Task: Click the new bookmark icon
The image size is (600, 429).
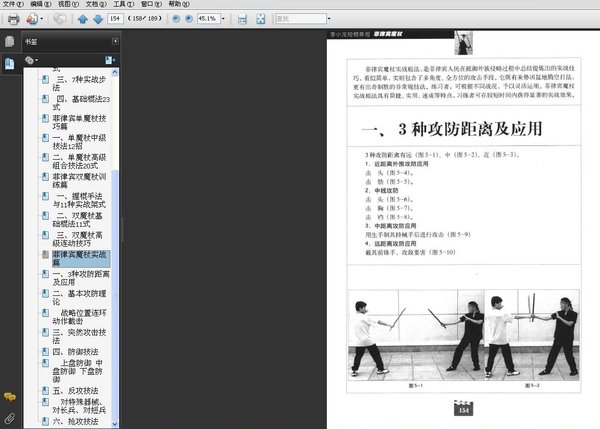Action: [x=110, y=60]
